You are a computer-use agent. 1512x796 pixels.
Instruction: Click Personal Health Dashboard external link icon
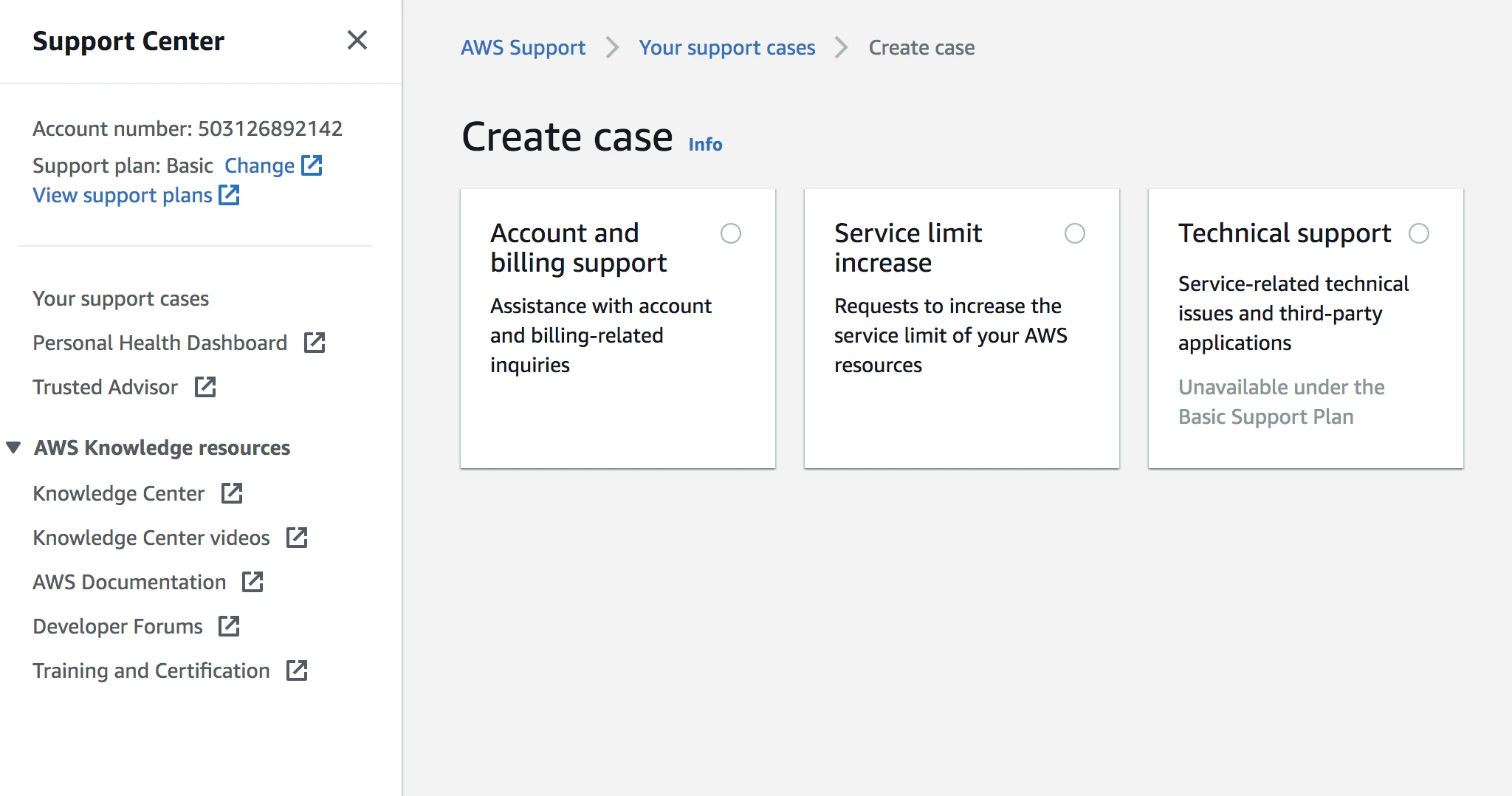(x=315, y=343)
